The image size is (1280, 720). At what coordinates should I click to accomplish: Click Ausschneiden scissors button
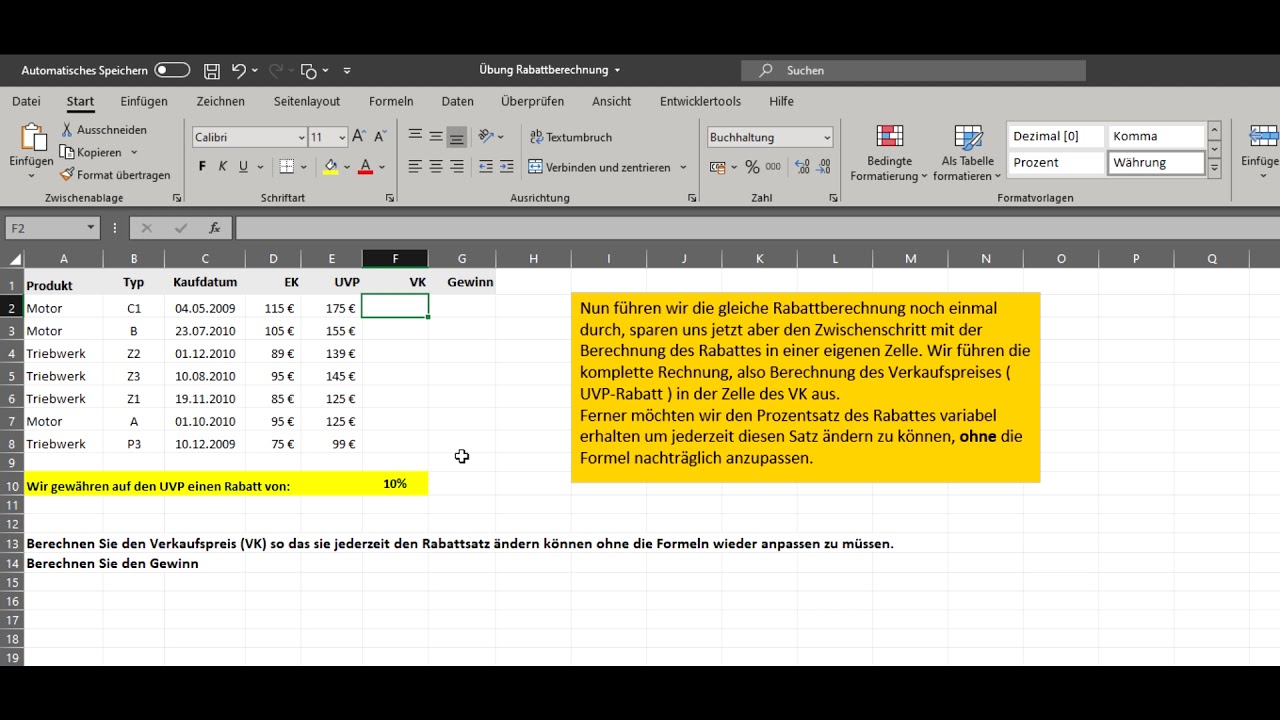(103, 130)
